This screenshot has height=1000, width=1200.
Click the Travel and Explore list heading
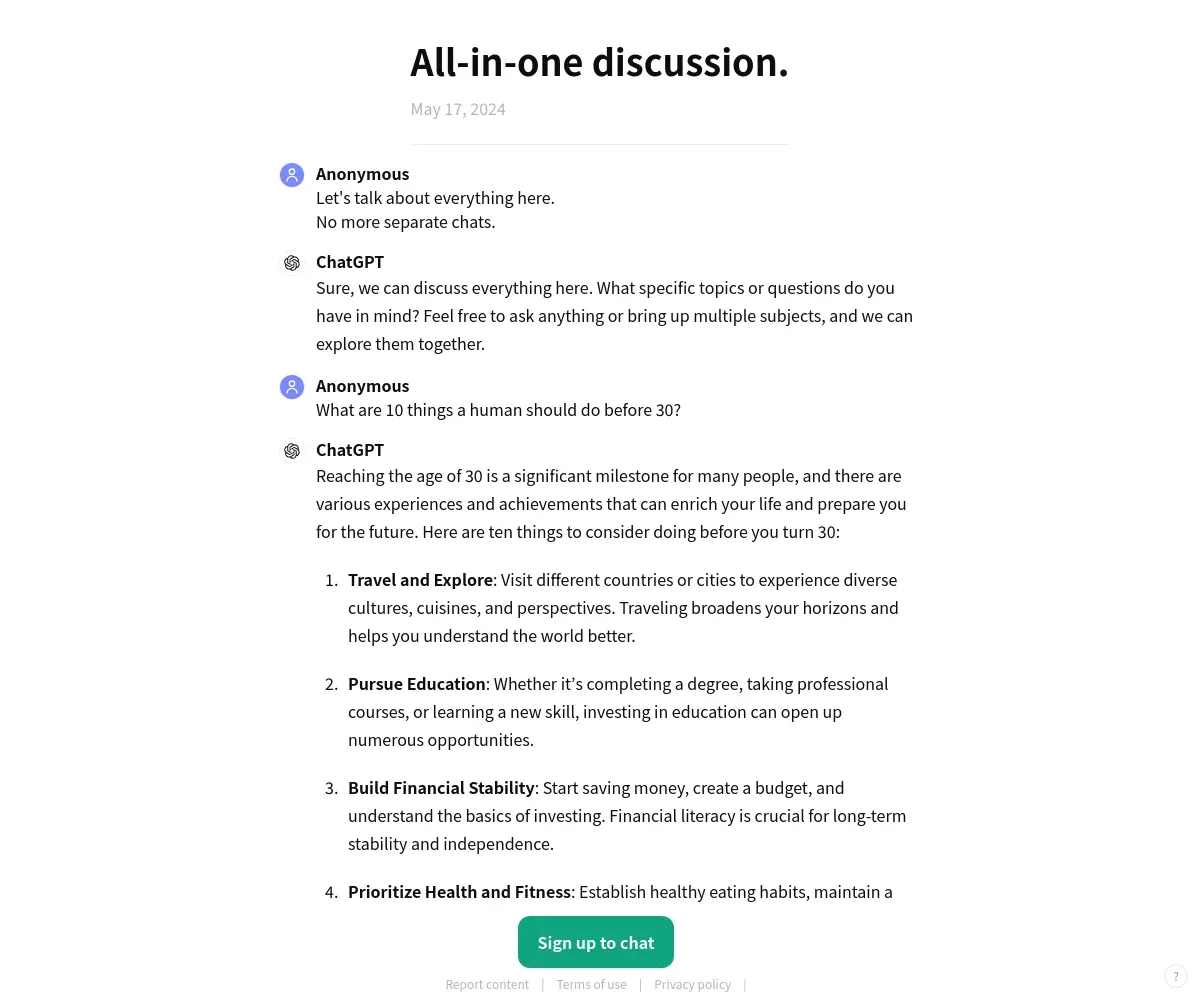420,580
